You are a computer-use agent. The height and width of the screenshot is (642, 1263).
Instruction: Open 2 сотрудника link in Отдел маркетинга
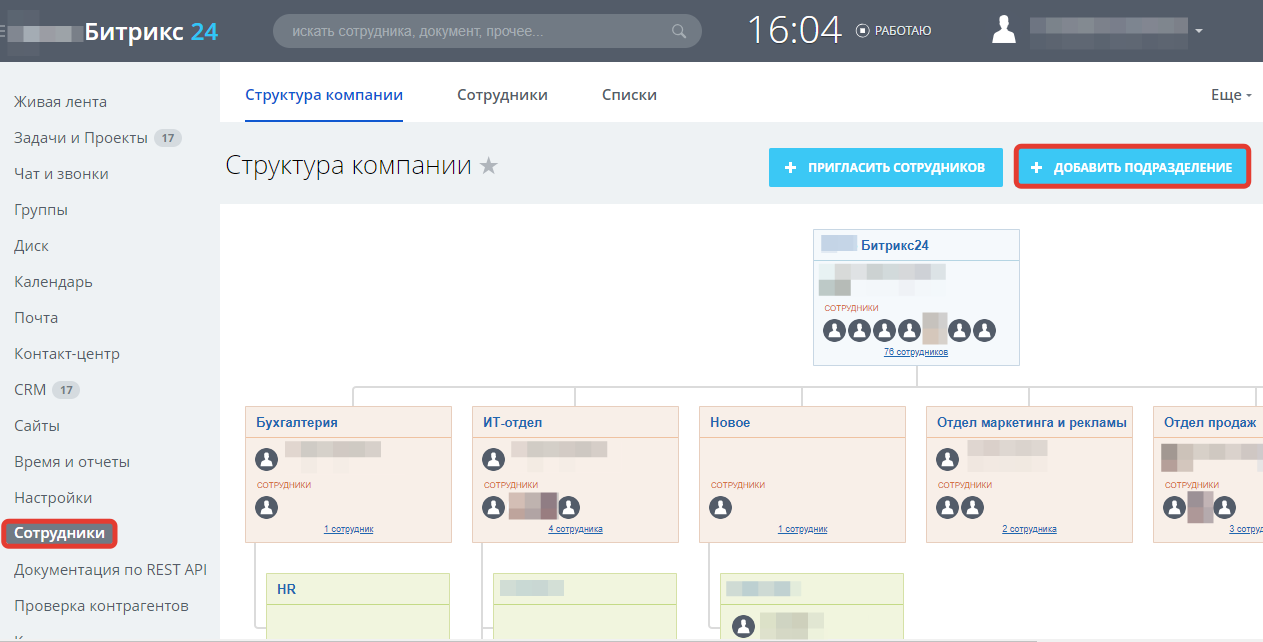coord(1029,529)
